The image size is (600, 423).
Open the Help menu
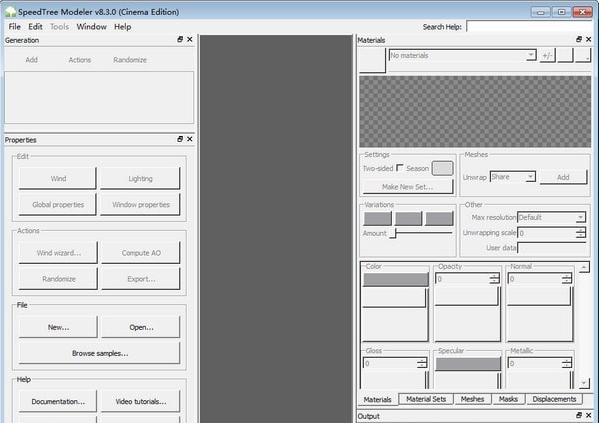point(122,27)
